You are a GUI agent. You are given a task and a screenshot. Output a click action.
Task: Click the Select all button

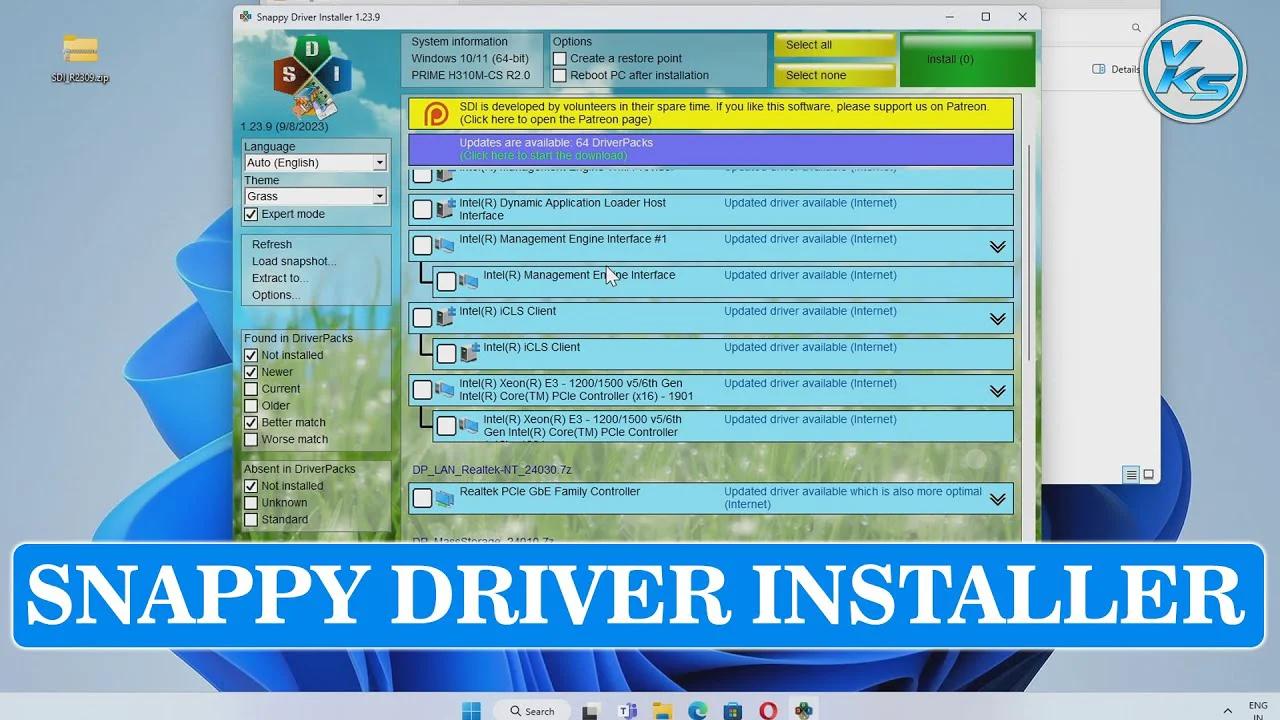(834, 45)
